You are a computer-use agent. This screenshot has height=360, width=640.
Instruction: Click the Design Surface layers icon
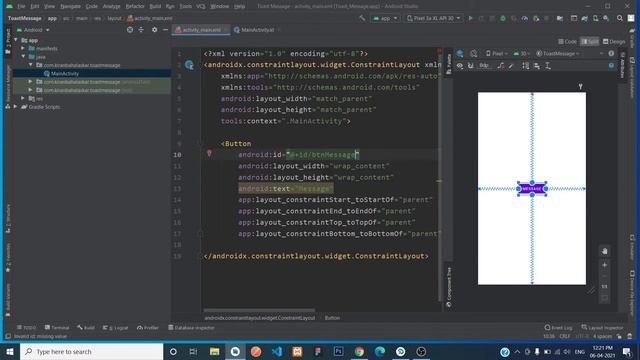coord(460,53)
